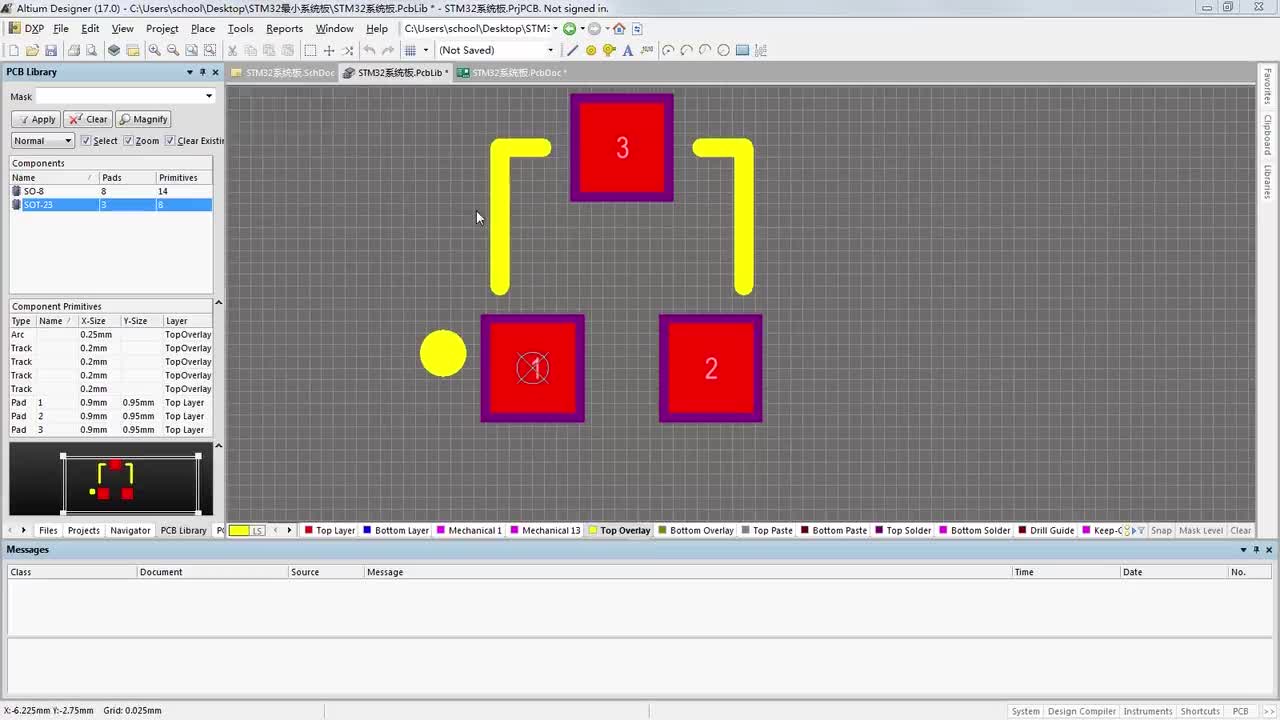Select the Place Arc by Center tool
Image resolution: width=1280 pixels, height=720 pixels.
pyautogui.click(x=668, y=50)
